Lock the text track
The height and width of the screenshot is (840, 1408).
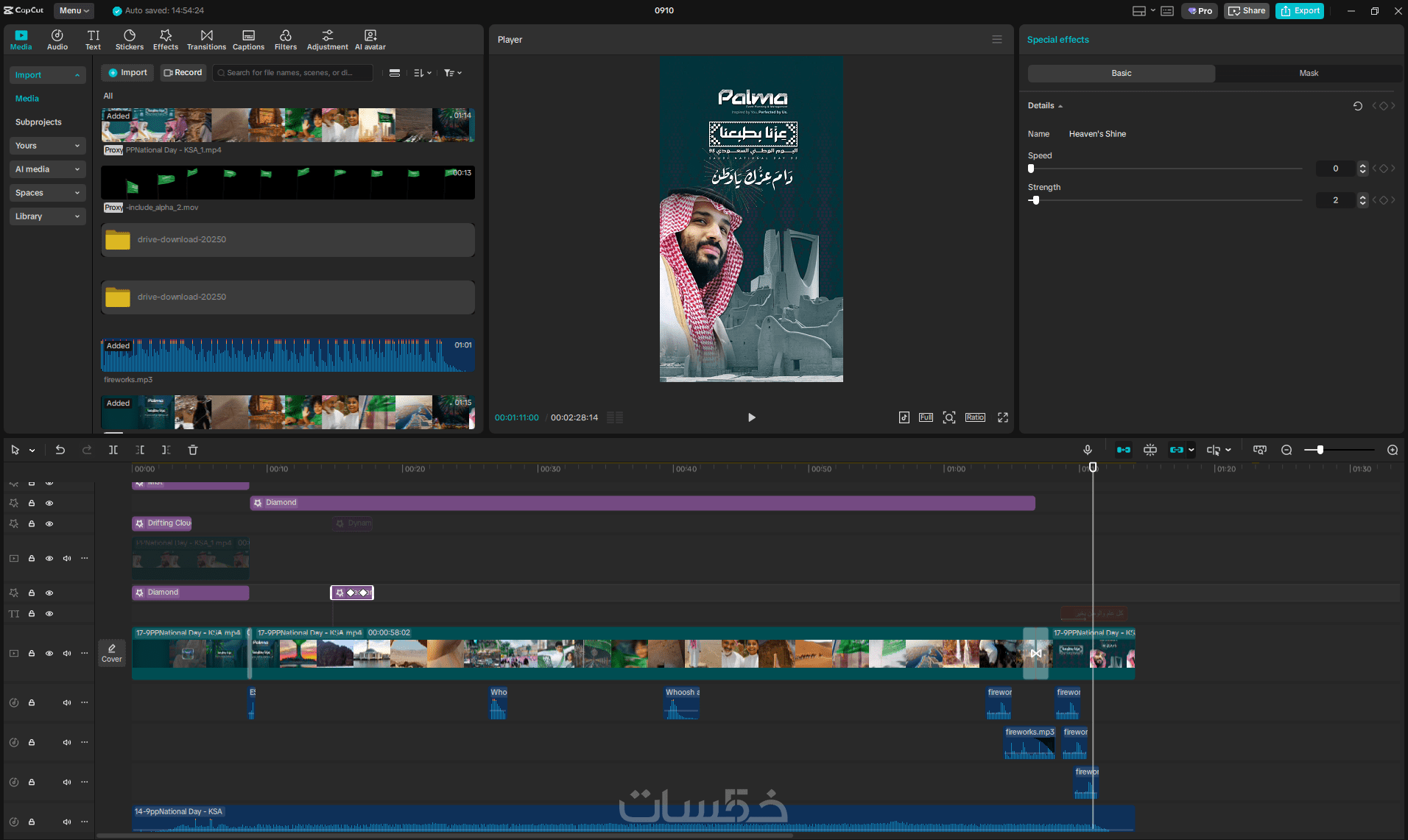(32, 614)
